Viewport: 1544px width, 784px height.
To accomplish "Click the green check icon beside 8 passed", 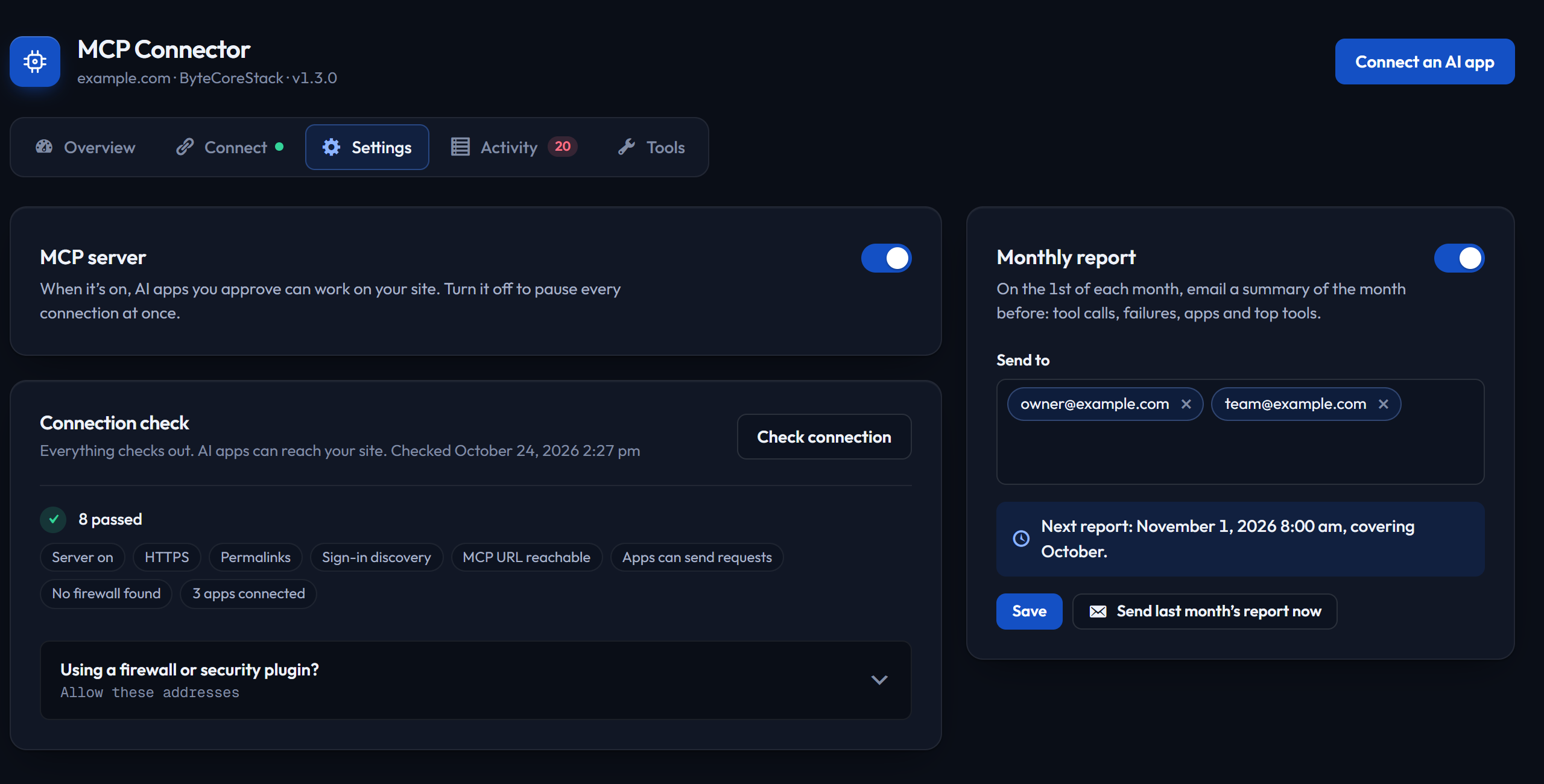I will [x=53, y=519].
